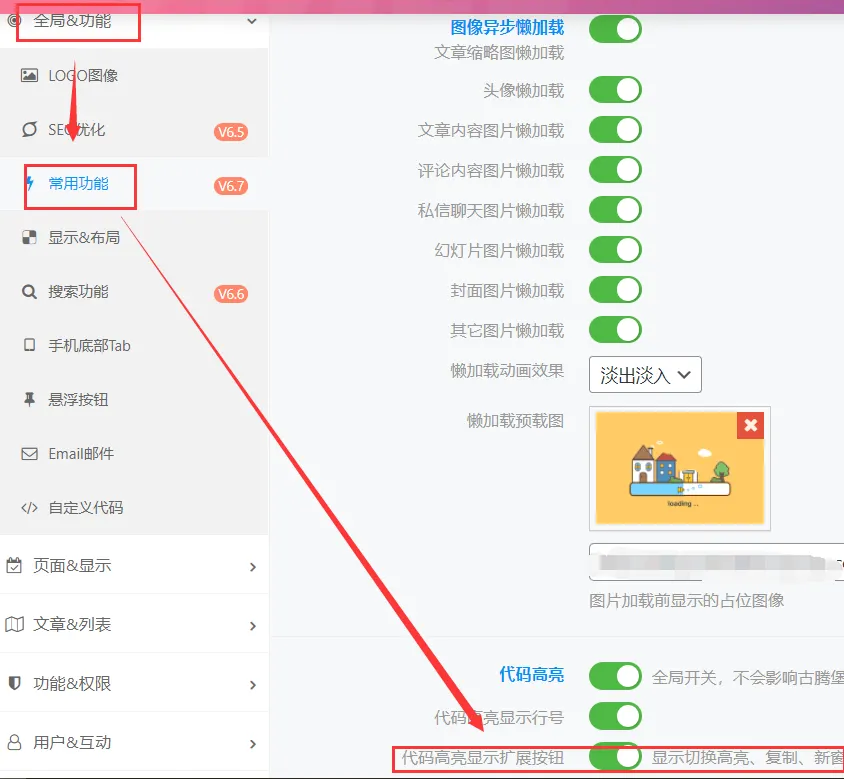Image resolution: width=844 pixels, height=779 pixels.
Task: Click the SEO优化 refresh icon
Action: [x=29, y=129]
